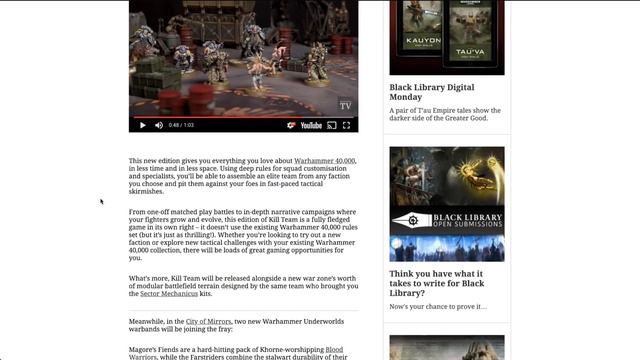Viewport: 640px width, 360px height.
Task: Mute the video volume speaker icon
Action: pyautogui.click(x=159, y=125)
